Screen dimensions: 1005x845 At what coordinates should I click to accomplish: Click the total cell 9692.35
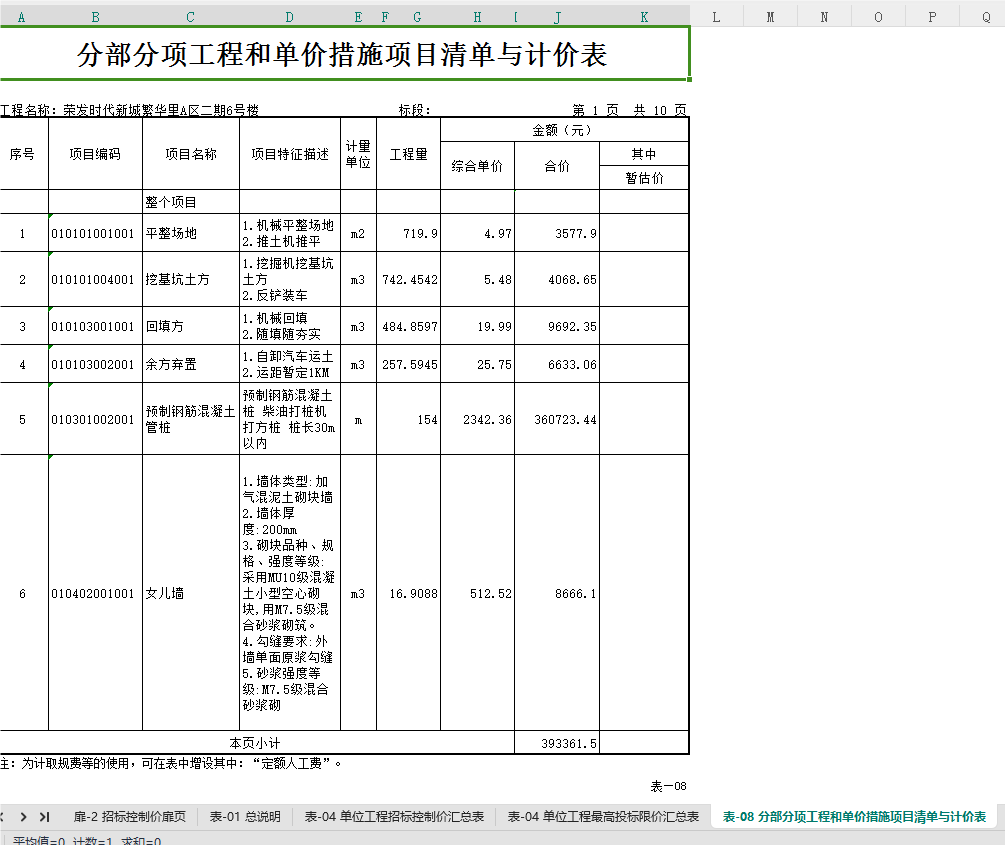point(557,326)
